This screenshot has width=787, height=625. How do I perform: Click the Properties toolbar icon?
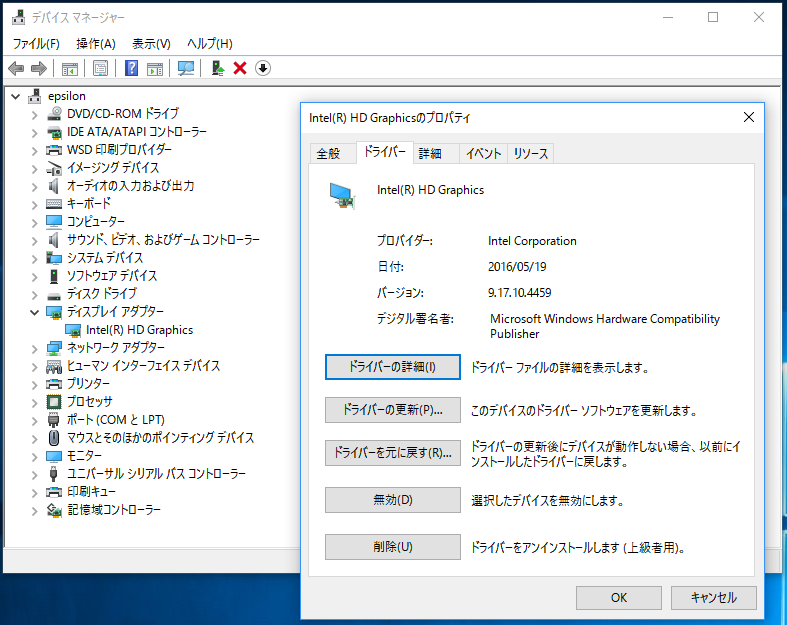(x=100, y=68)
